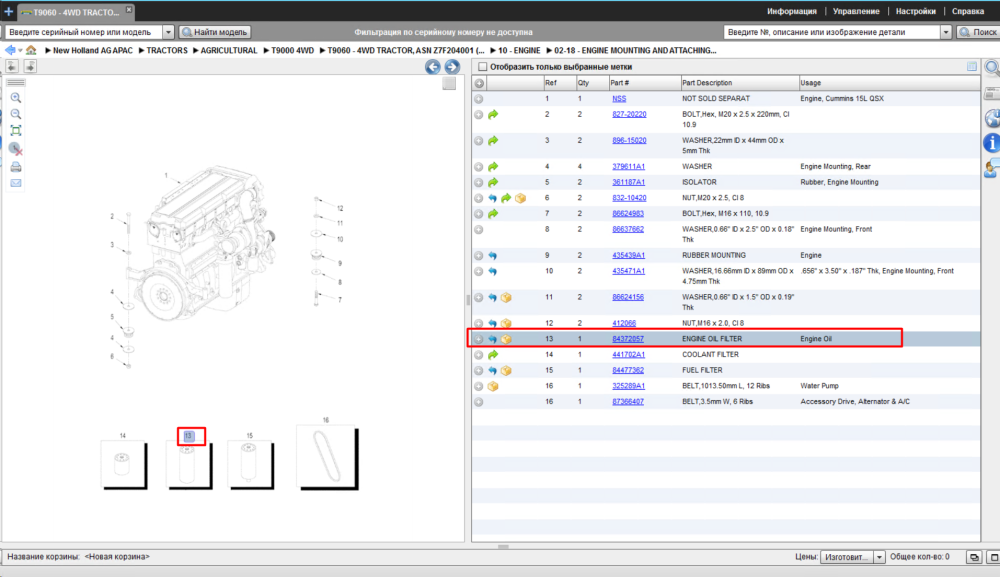Open the serial number or model dropdown arrow
The width and height of the screenshot is (1000, 577).
click(x=168, y=32)
